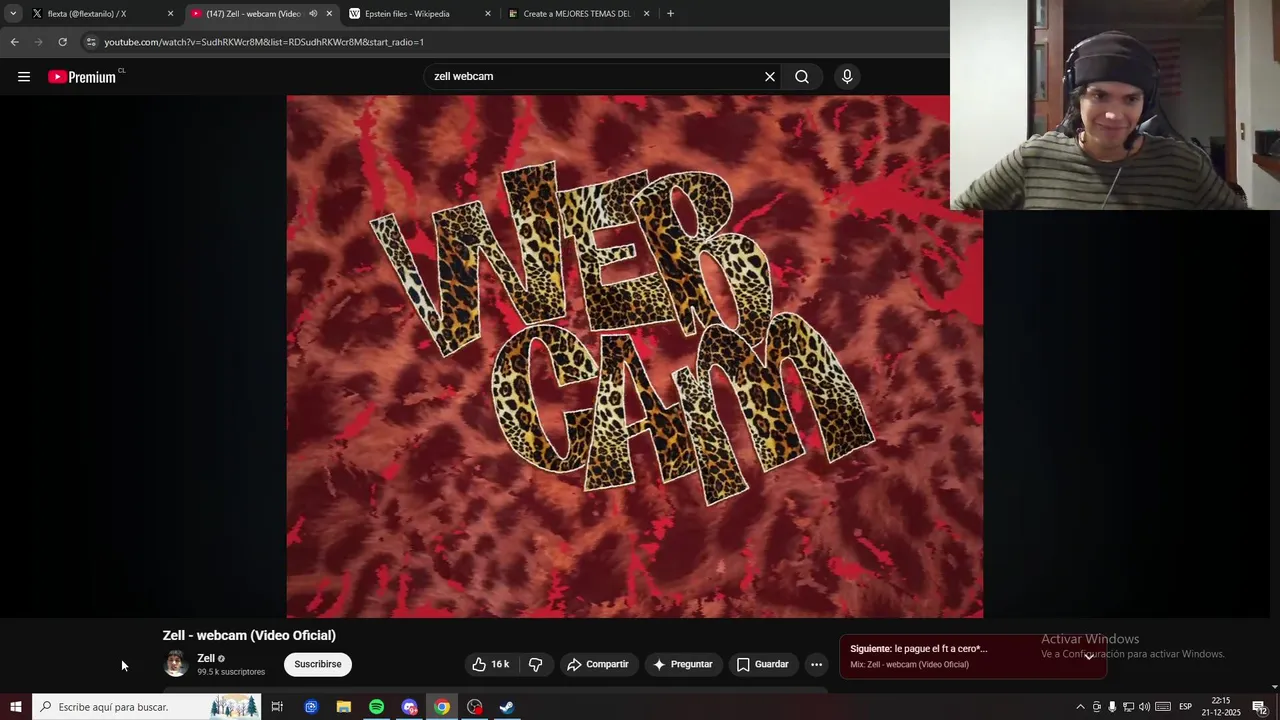The height and width of the screenshot is (720, 1280).
Task: Show hidden system tray icons
Action: point(1080,707)
